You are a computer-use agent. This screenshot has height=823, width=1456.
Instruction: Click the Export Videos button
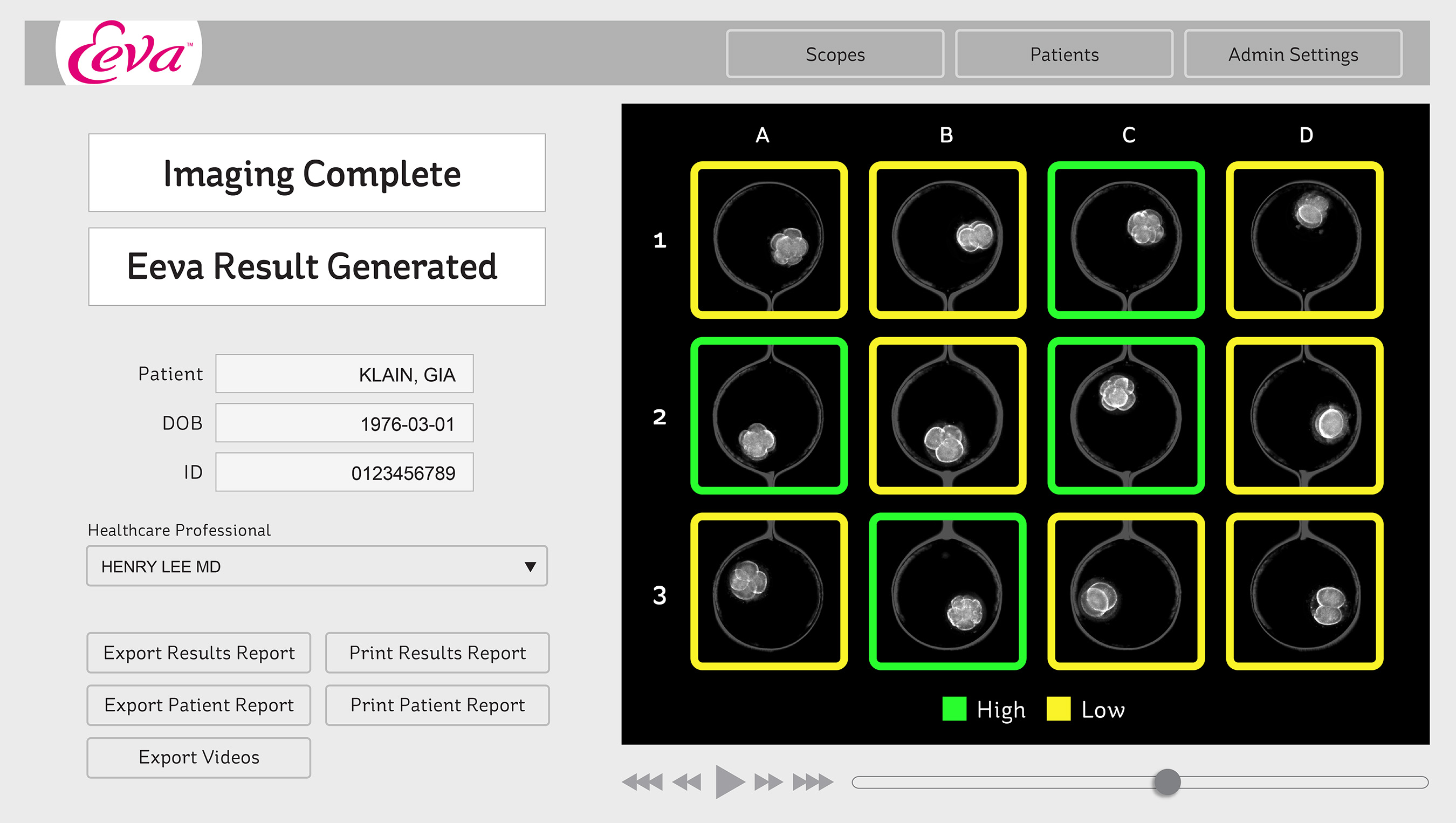point(199,757)
